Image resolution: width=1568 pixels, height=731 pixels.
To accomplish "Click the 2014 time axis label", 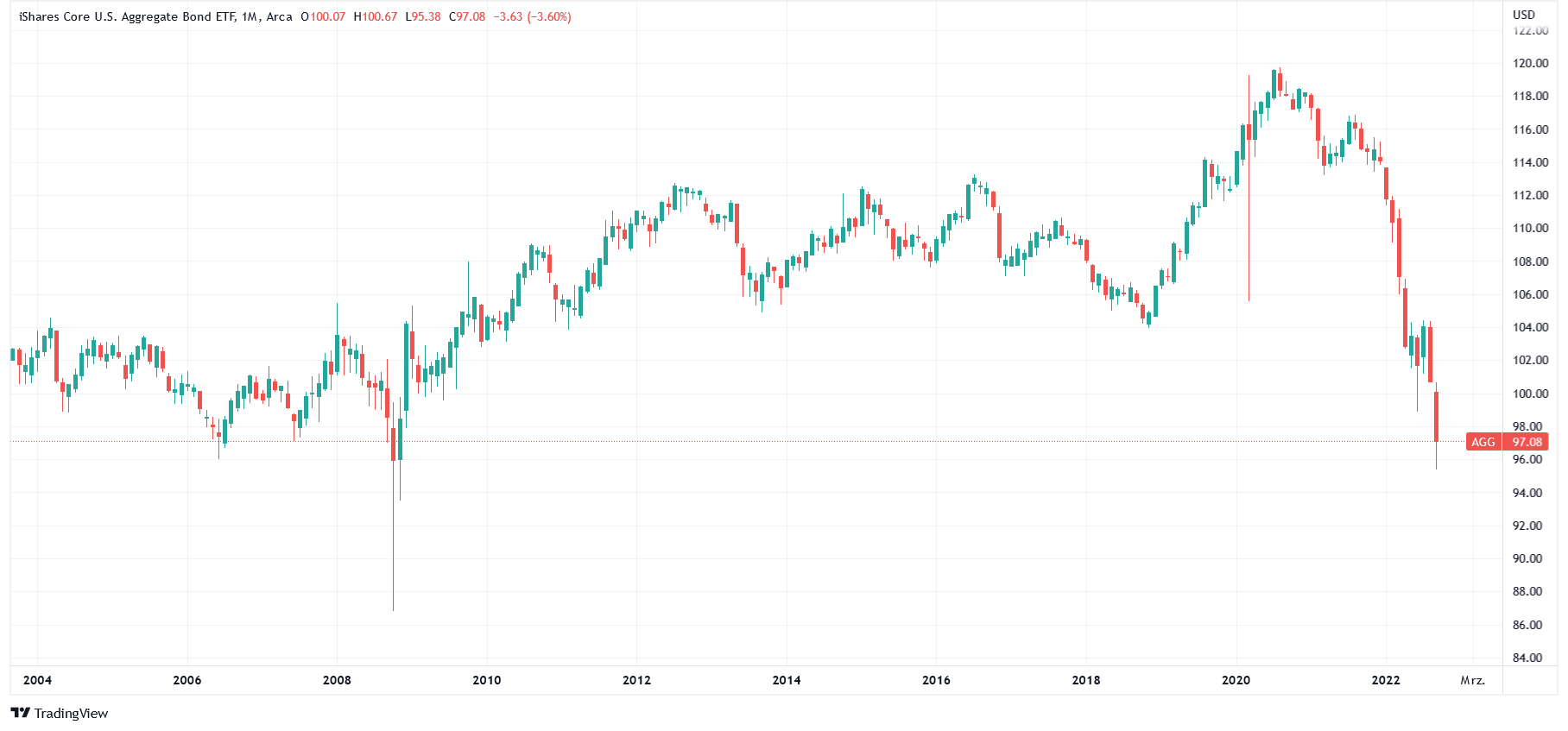I will pos(787,680).
